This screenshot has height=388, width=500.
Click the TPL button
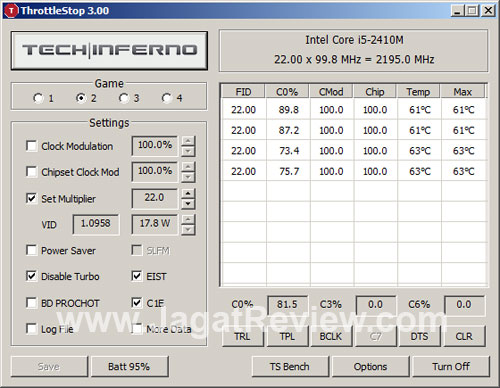click(287, 337)
